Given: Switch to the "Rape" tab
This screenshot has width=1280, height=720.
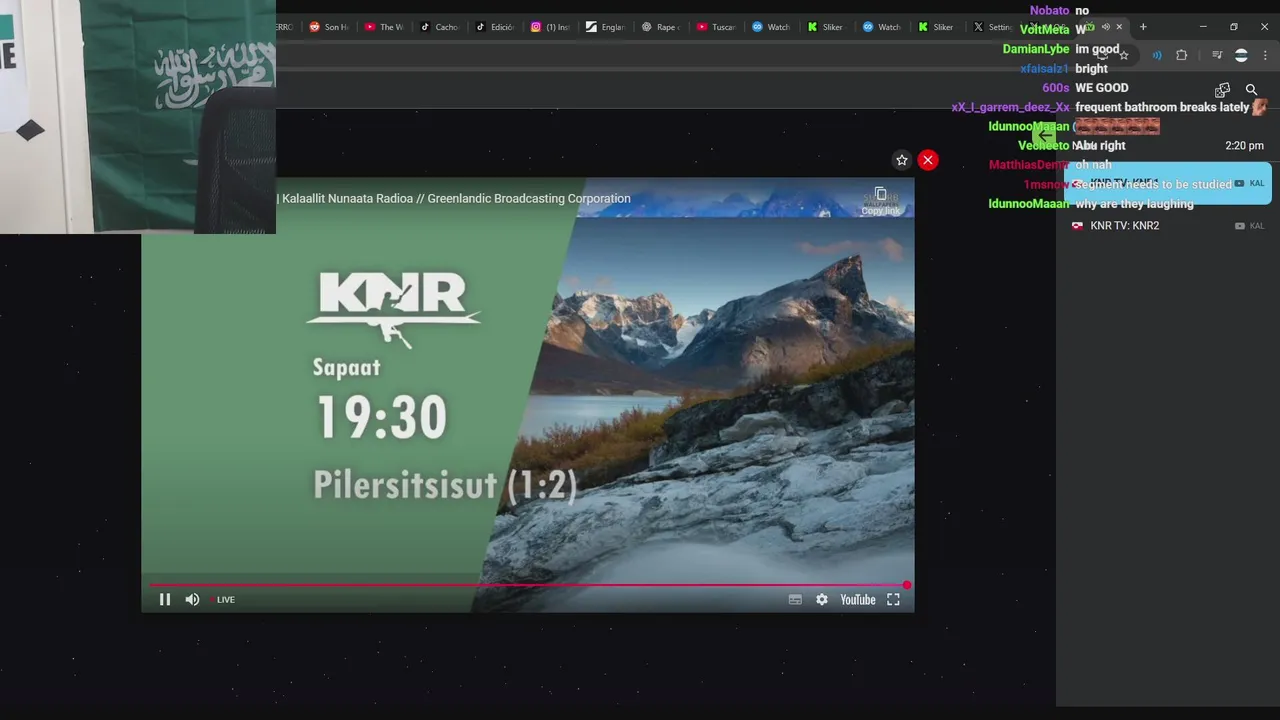Looking at the screenshot, I should coord(661,27).
